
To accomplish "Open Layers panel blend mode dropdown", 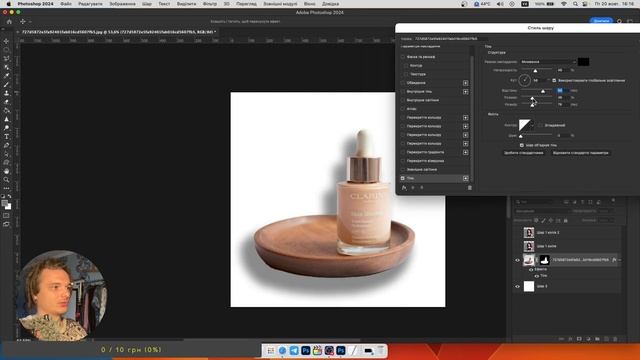I will click(x=542, y=211).
